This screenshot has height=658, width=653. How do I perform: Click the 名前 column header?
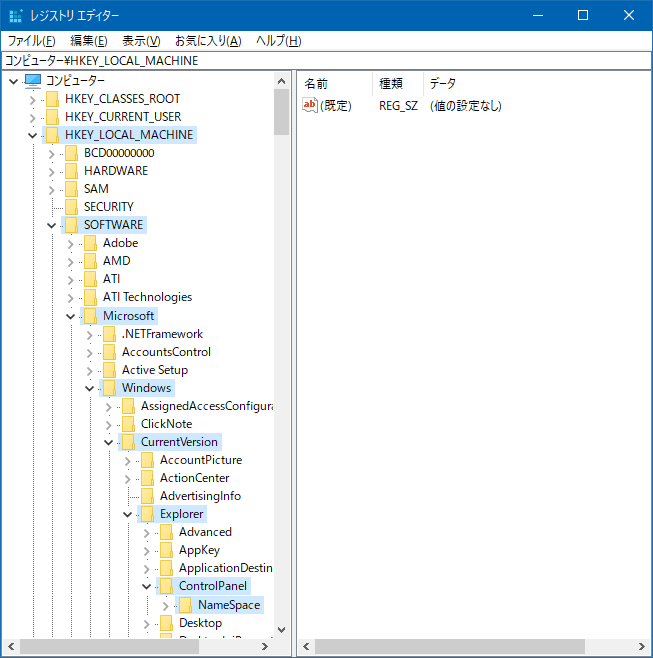[x=335, y=84]
